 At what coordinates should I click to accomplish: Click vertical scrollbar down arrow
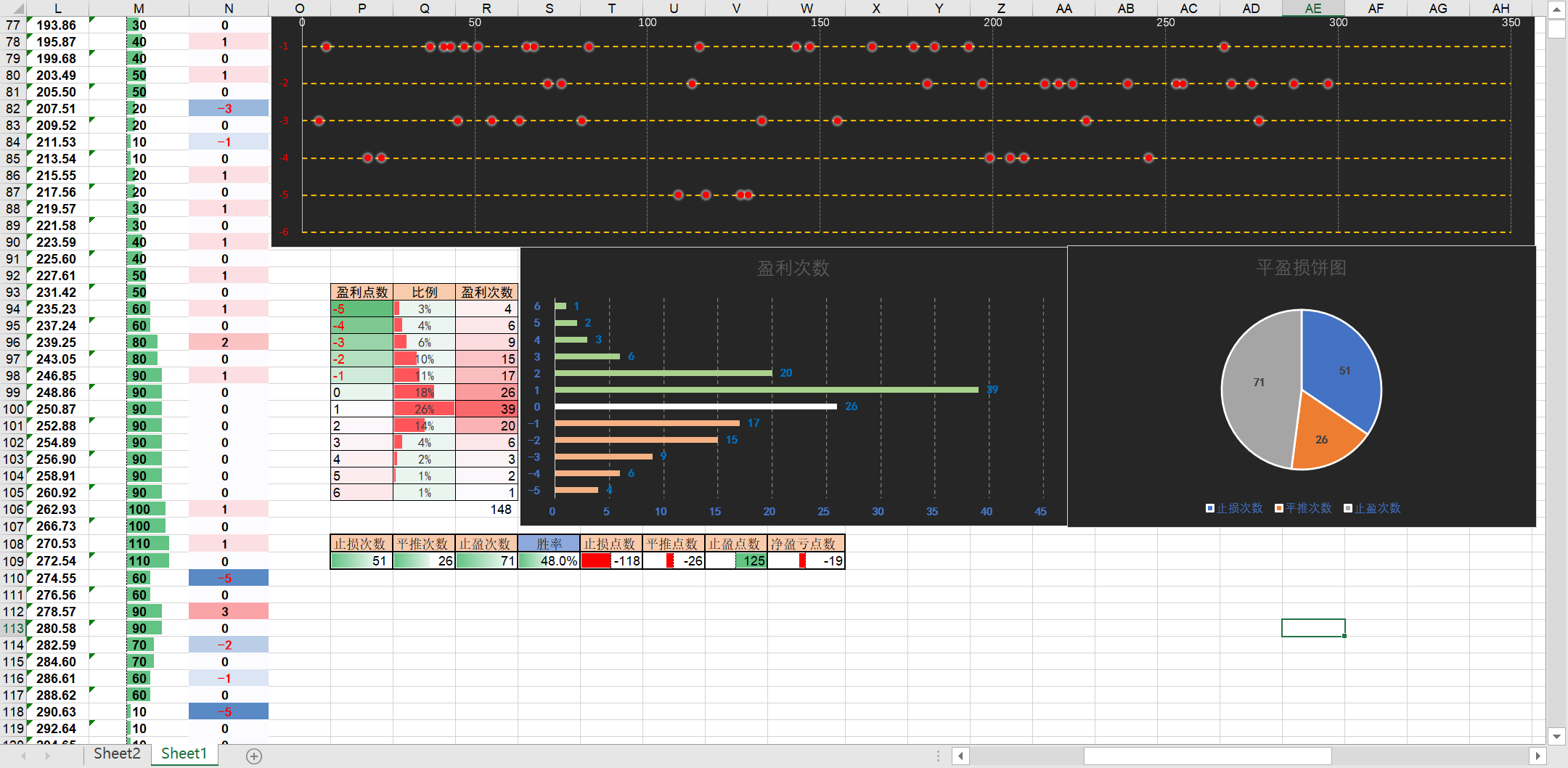pyautogui.click(x=1556, y=736)
